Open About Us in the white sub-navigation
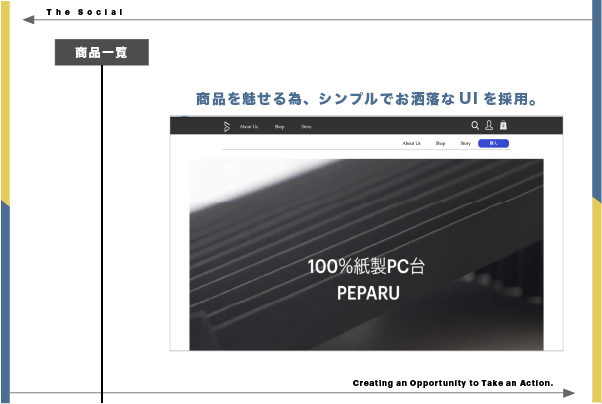 pyautogui.click(x=412, y=144)
